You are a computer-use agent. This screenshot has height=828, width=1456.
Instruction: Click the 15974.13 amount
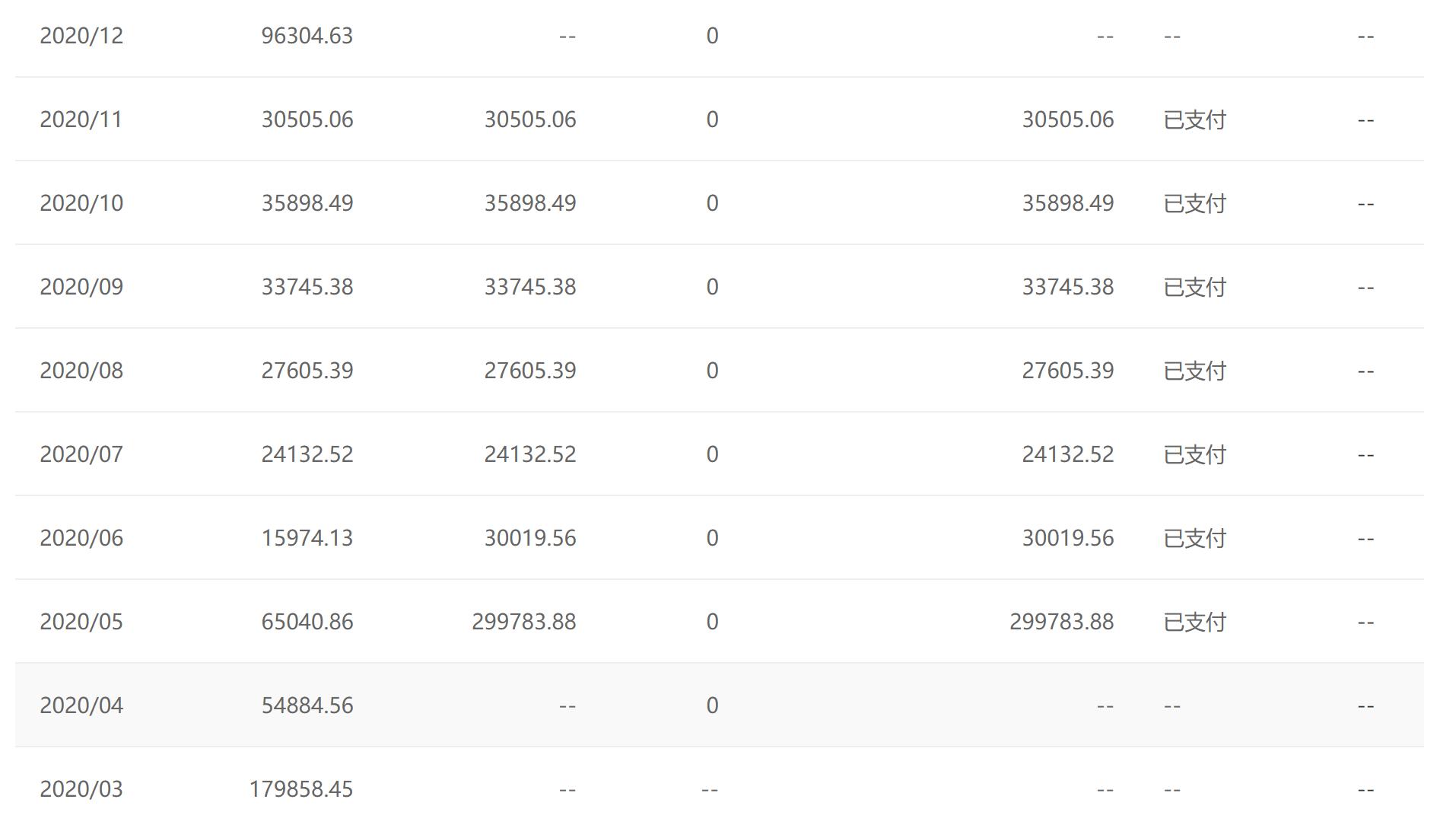pyautogui.click(x=307, y=538)
